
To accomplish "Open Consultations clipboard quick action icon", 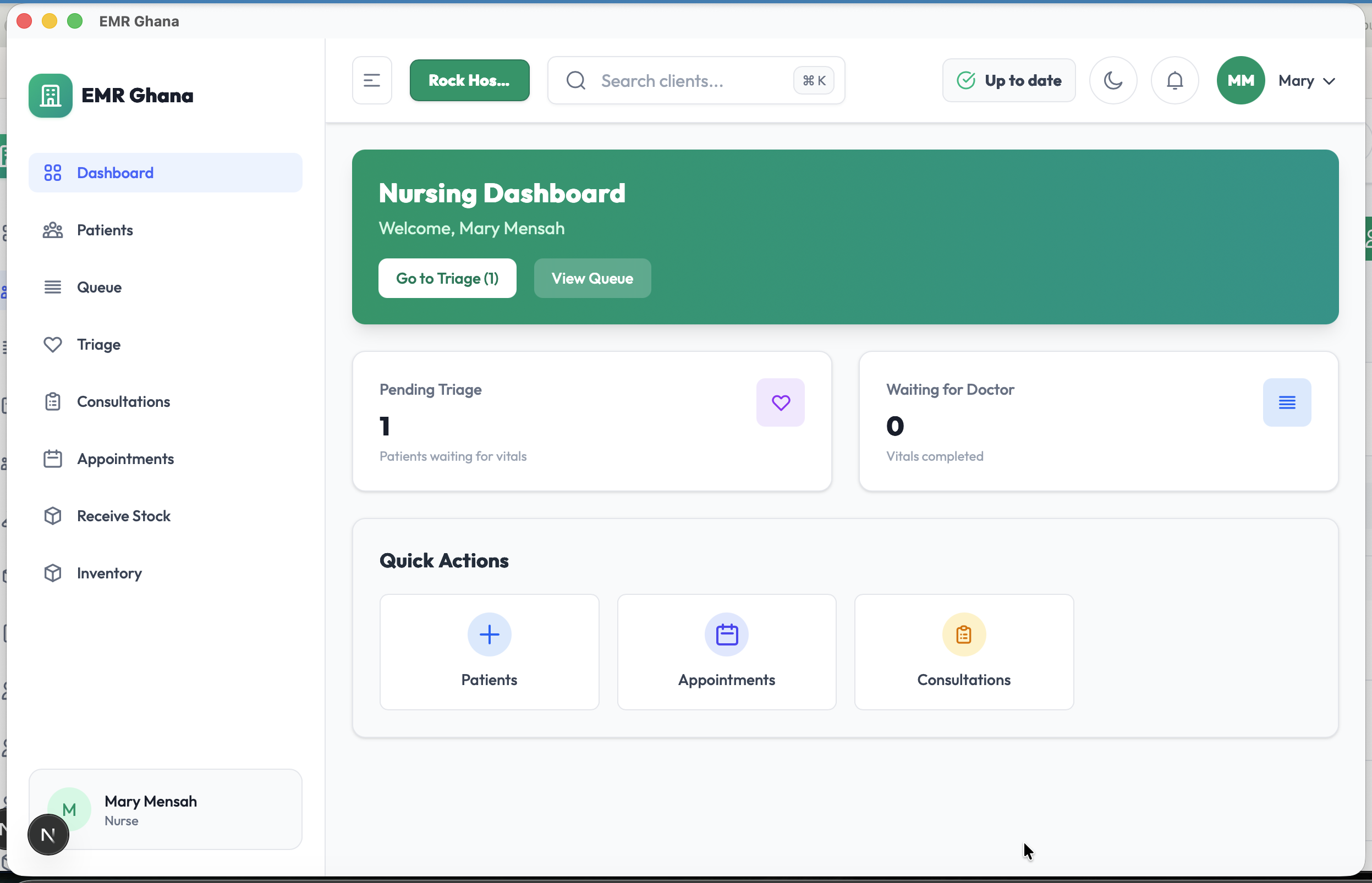I will (x=964, y=634).
